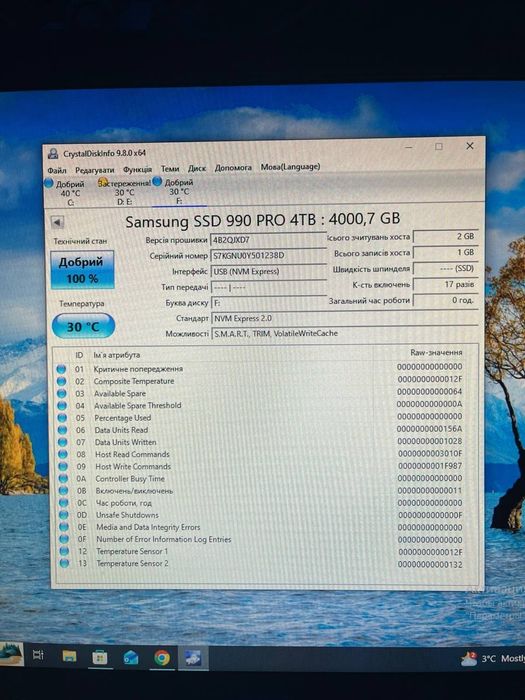
Task: Click the CrystalDiskInfo title bar icon
Action: (x=53, y=154)
